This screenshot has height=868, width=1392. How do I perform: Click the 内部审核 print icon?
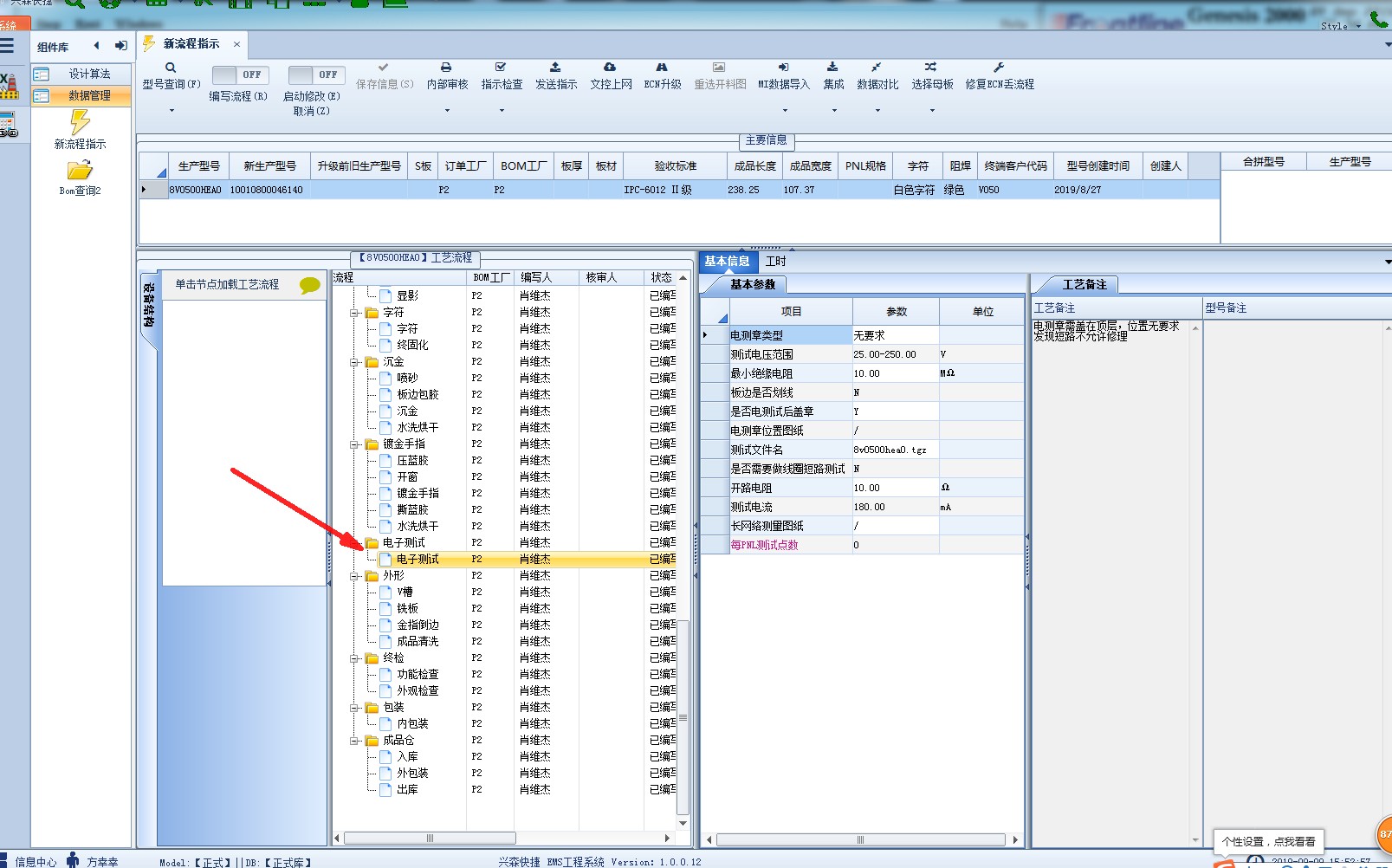tap(446, 67)
